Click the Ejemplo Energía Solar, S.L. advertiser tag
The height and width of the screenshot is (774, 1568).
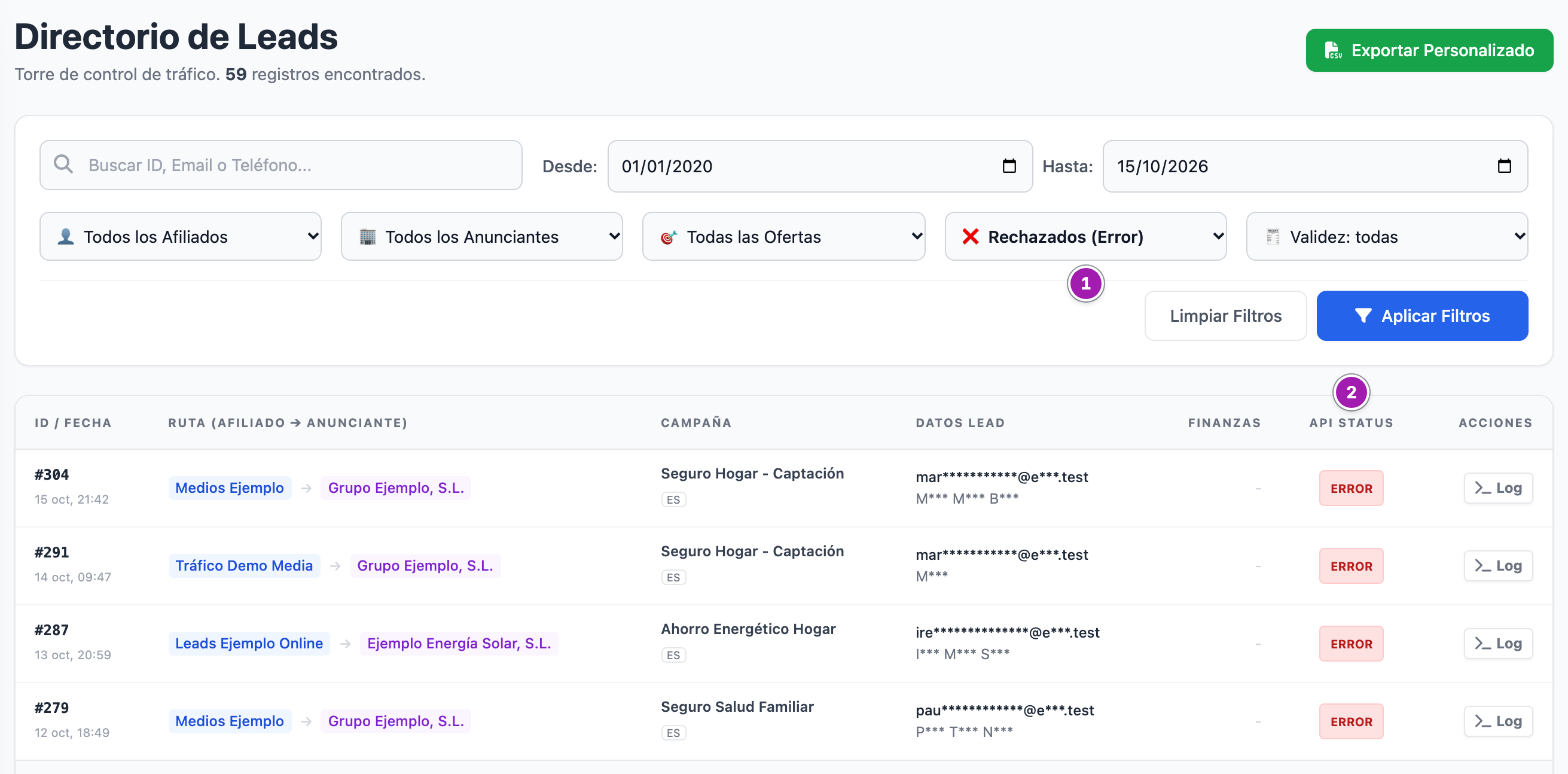point(459,644)
